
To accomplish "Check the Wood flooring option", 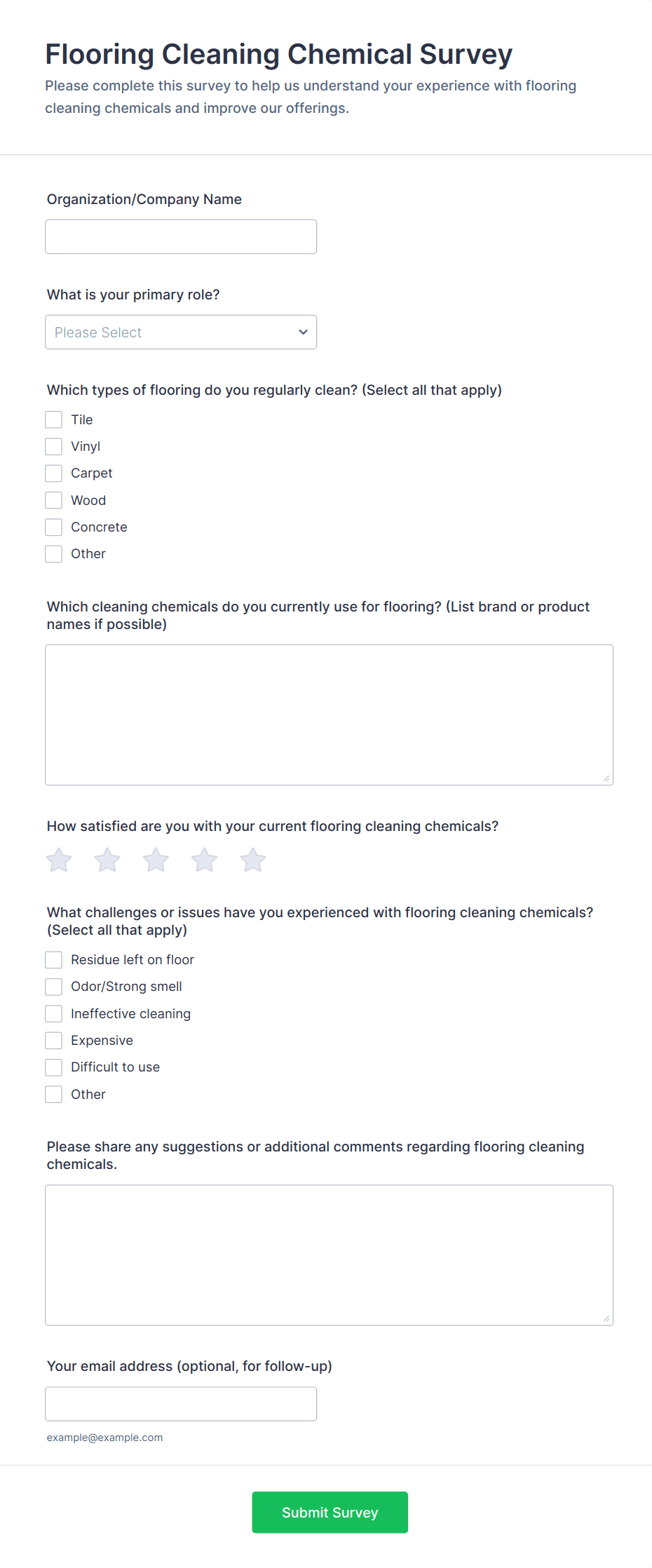I will click(x=54, y=500).
